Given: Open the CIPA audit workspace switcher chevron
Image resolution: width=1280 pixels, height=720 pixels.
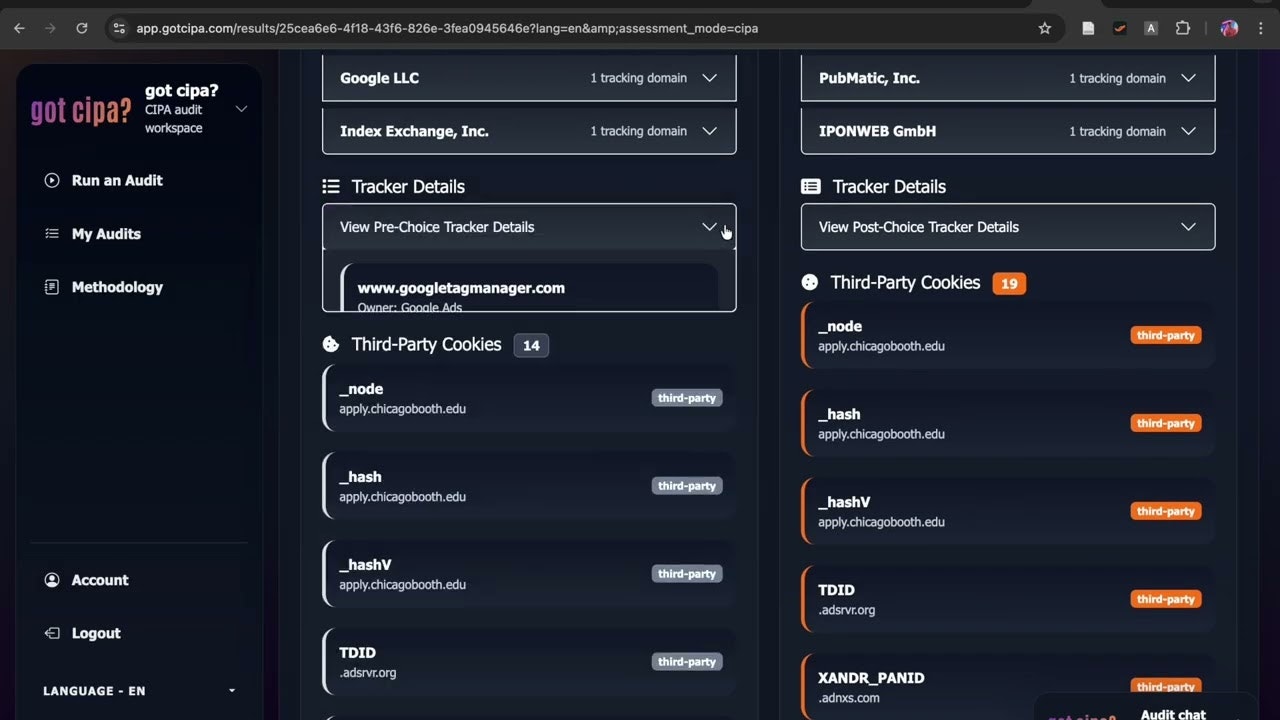Looking at the screenshot, I should point(241,109).
